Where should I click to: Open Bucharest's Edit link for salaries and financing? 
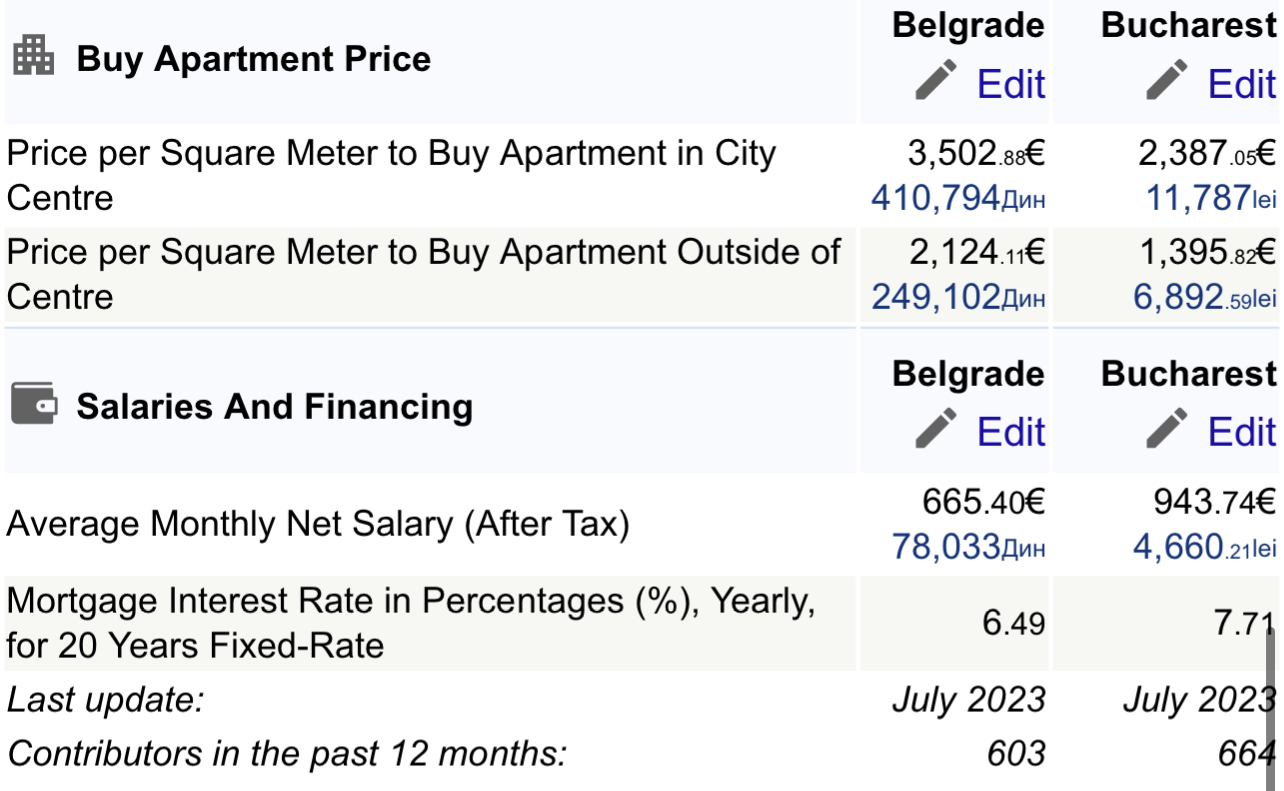[x=1242, y=432]
